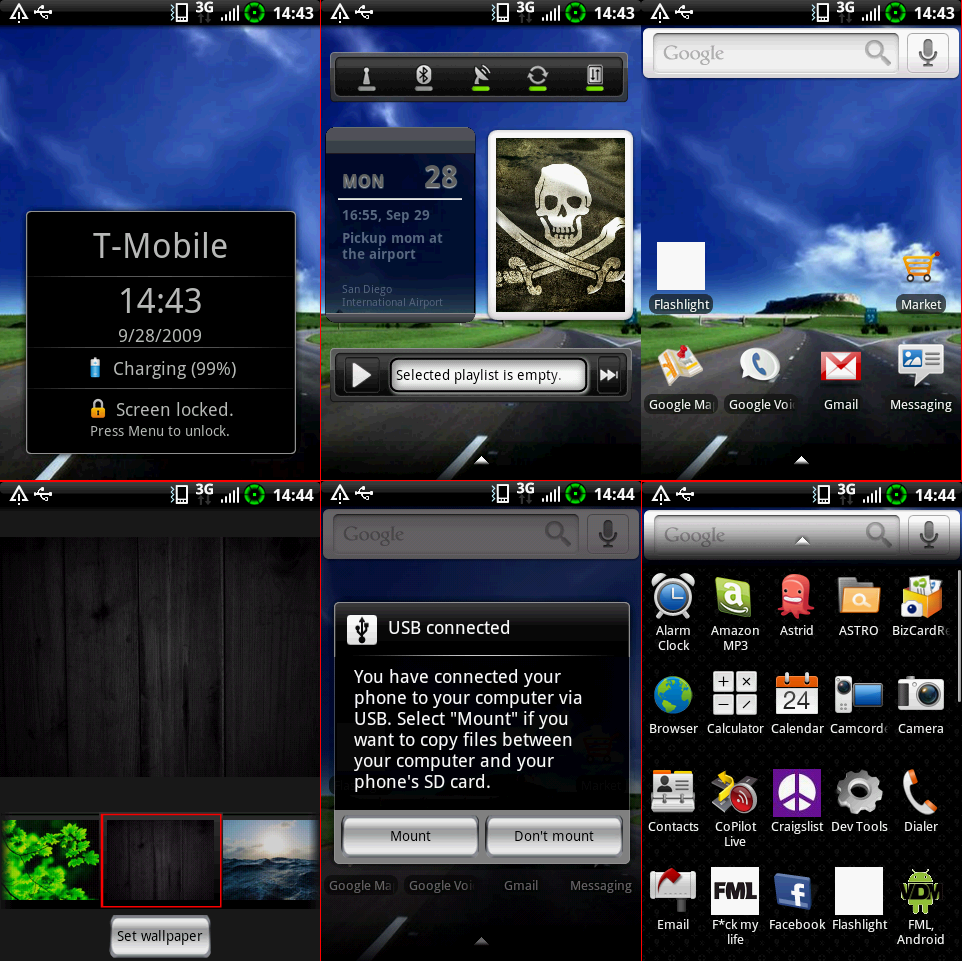This screenshot has width=962, height=961.
Task: Tap the pirate flag picture frame widget
Action: click(x=560, y=225)
